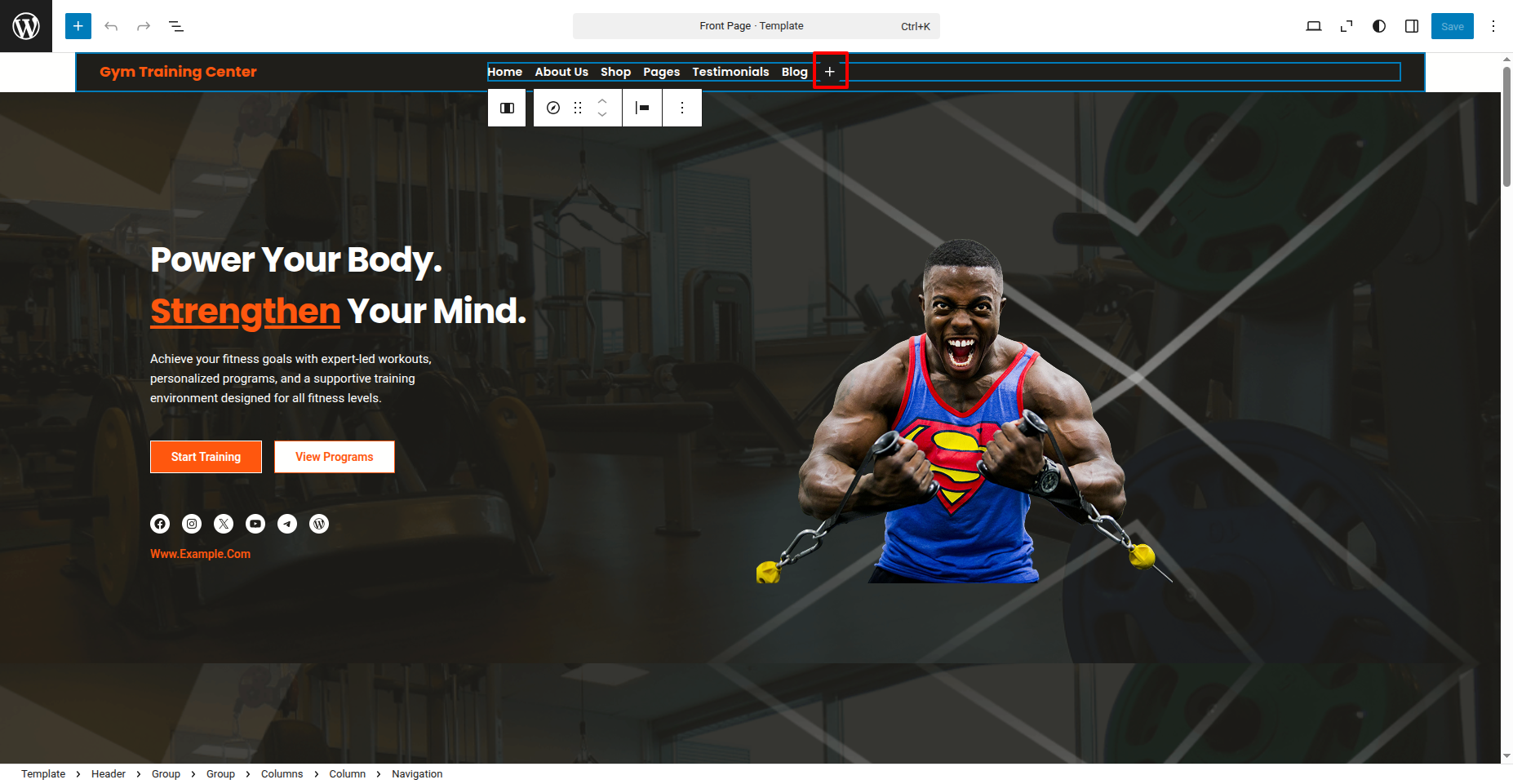Undo the last change

(111, 26)
